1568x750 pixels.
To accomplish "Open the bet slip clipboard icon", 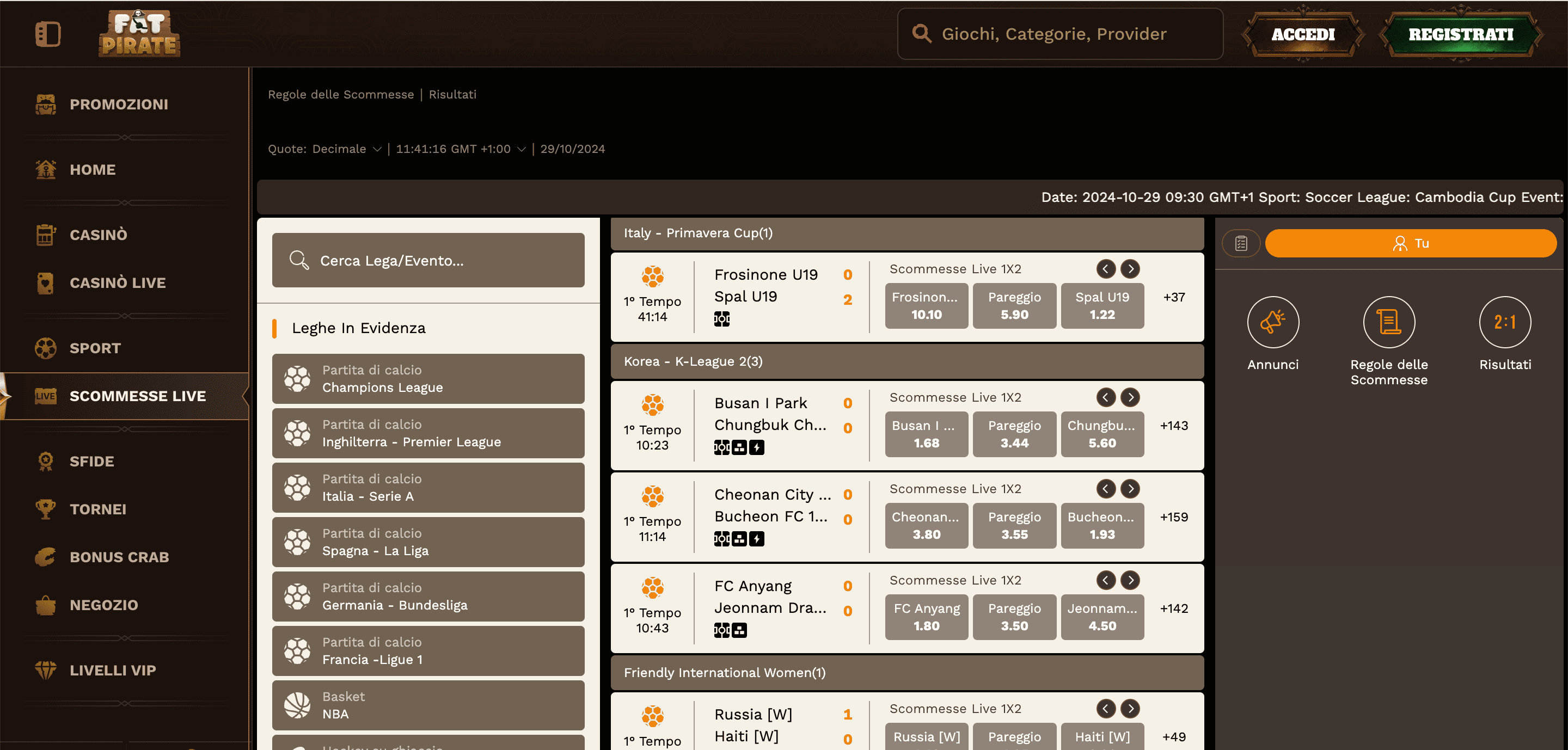I will pyautogui.click(x=1241, y=243).
